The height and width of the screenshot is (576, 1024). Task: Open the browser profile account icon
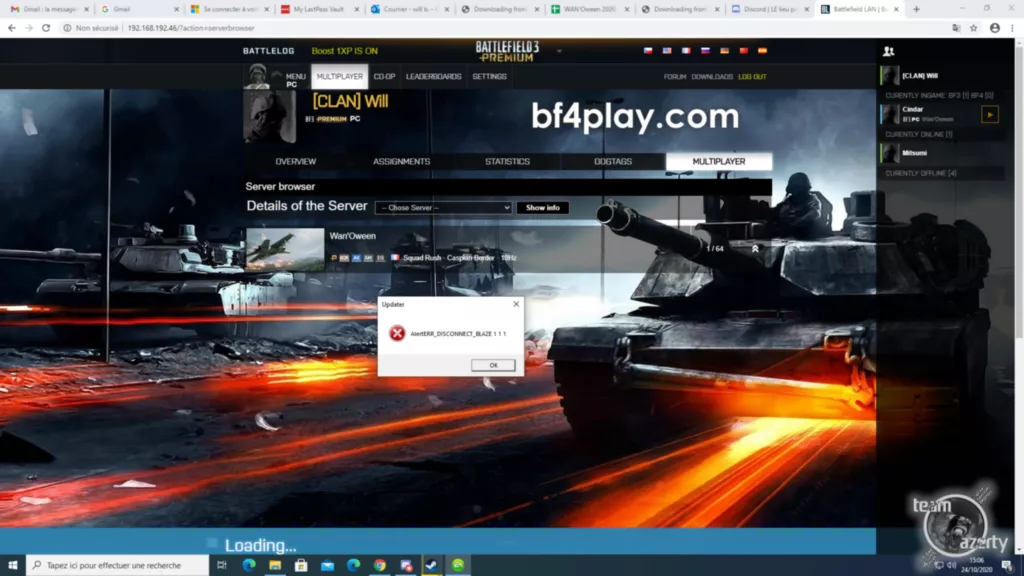click(995, 28)
